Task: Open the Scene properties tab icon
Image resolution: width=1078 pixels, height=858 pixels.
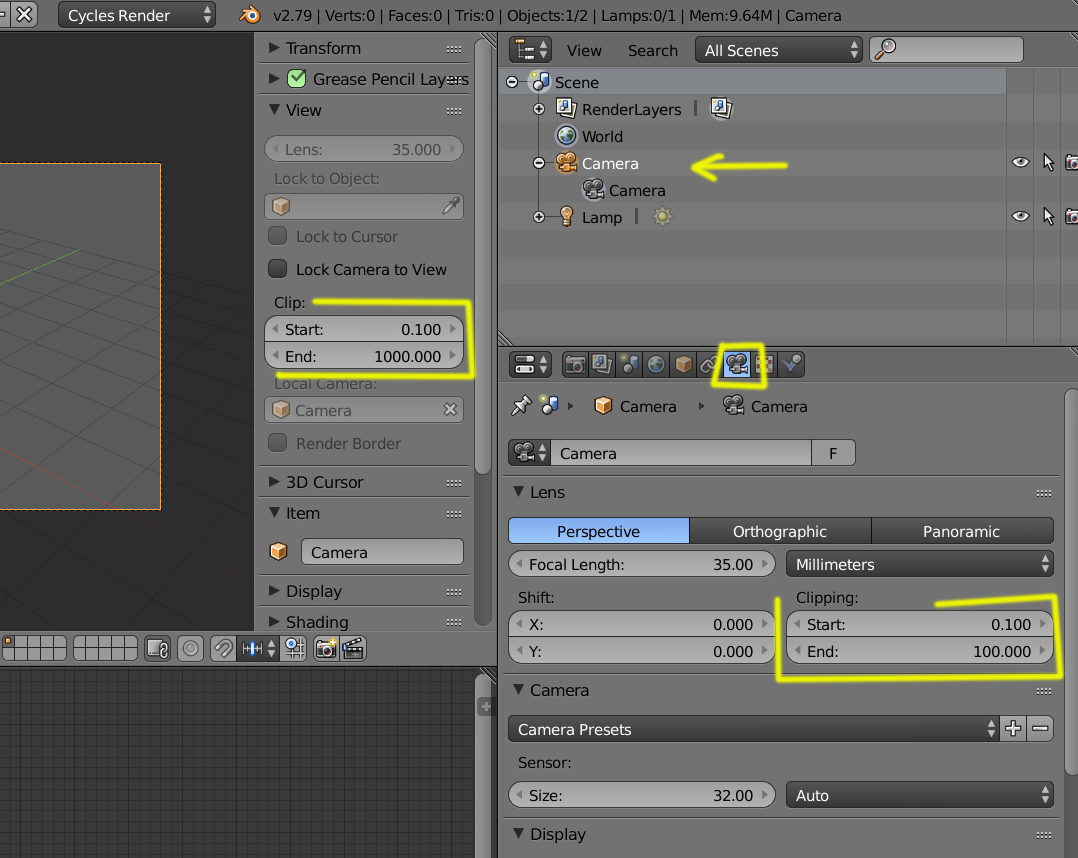Action: pos(628,364)
